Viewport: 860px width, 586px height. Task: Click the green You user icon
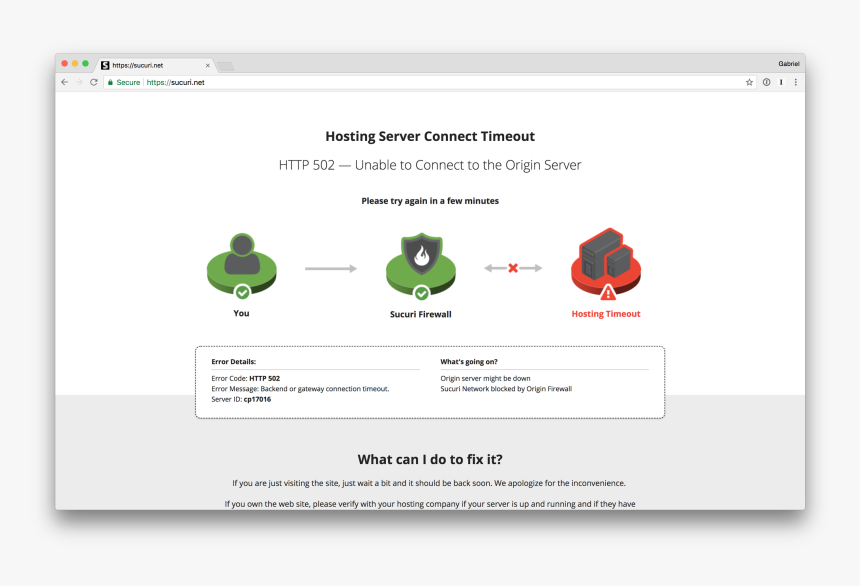tap(241, 263)
